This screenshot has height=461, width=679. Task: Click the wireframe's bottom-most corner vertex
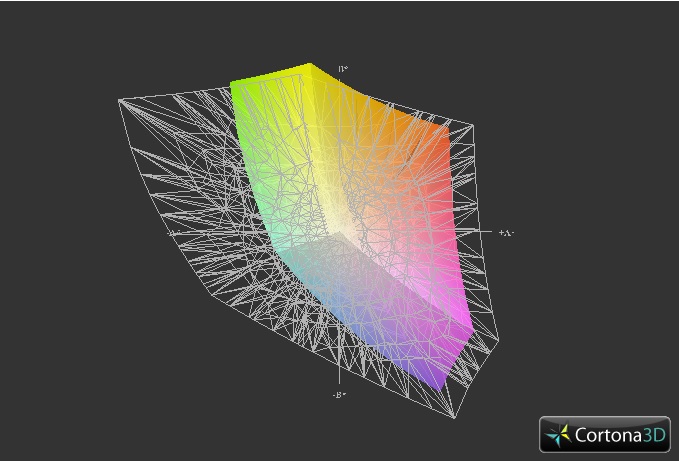pyautogui.click(x=454, y=417)
